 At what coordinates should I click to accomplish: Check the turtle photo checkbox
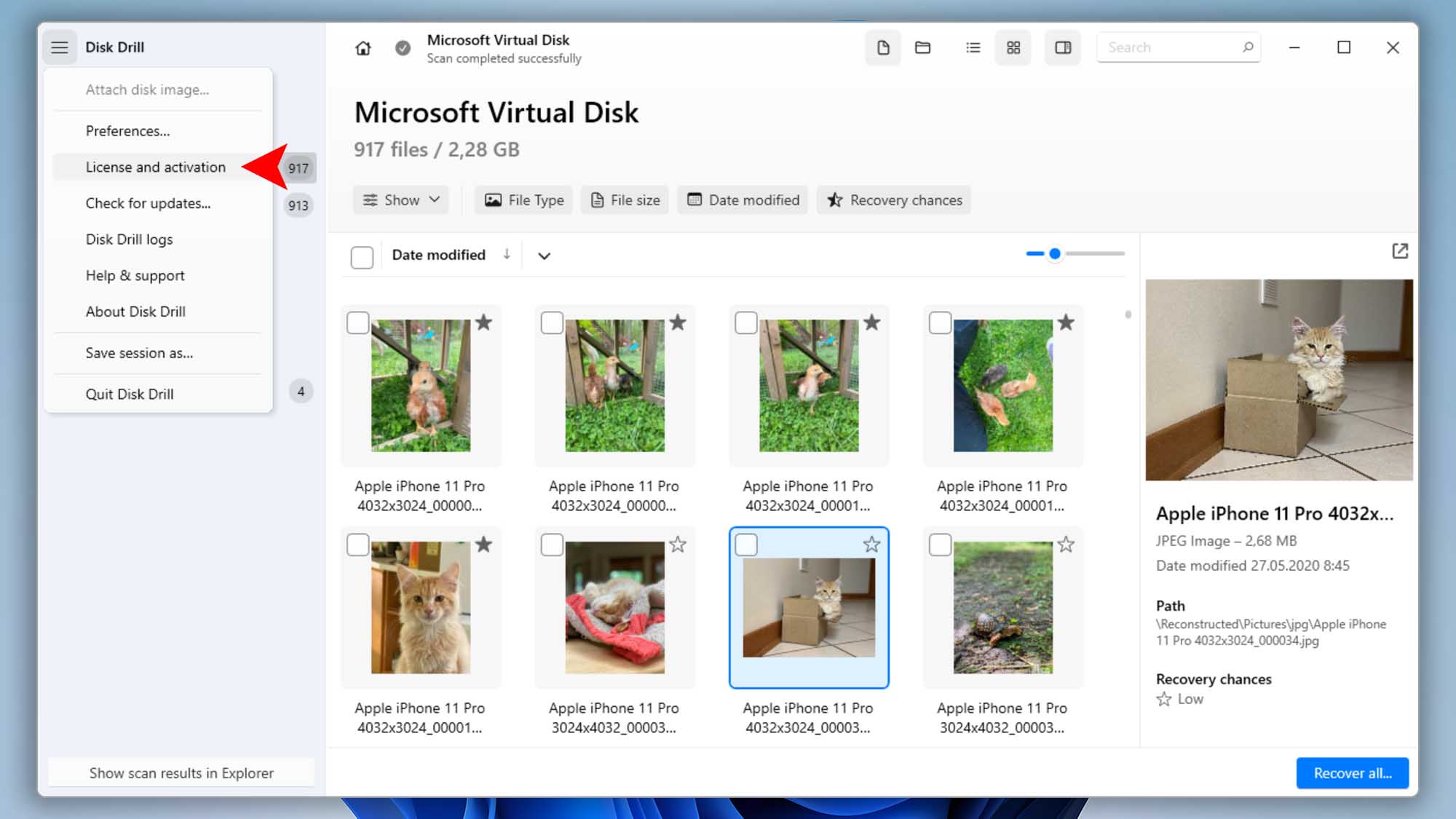[941, 545]
